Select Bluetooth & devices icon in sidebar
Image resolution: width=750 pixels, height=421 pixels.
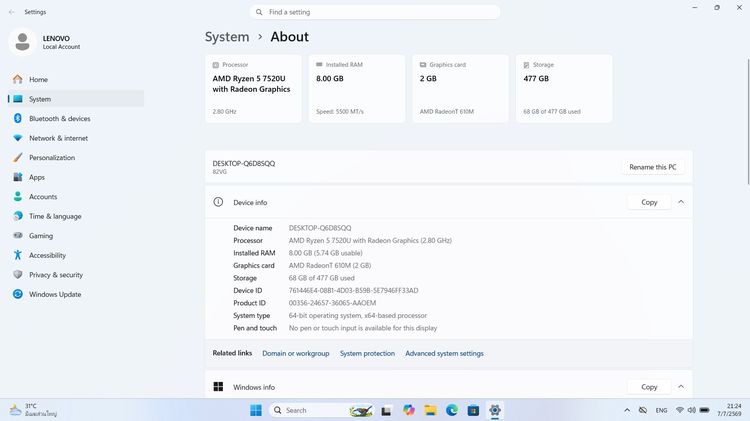[18, 118]
